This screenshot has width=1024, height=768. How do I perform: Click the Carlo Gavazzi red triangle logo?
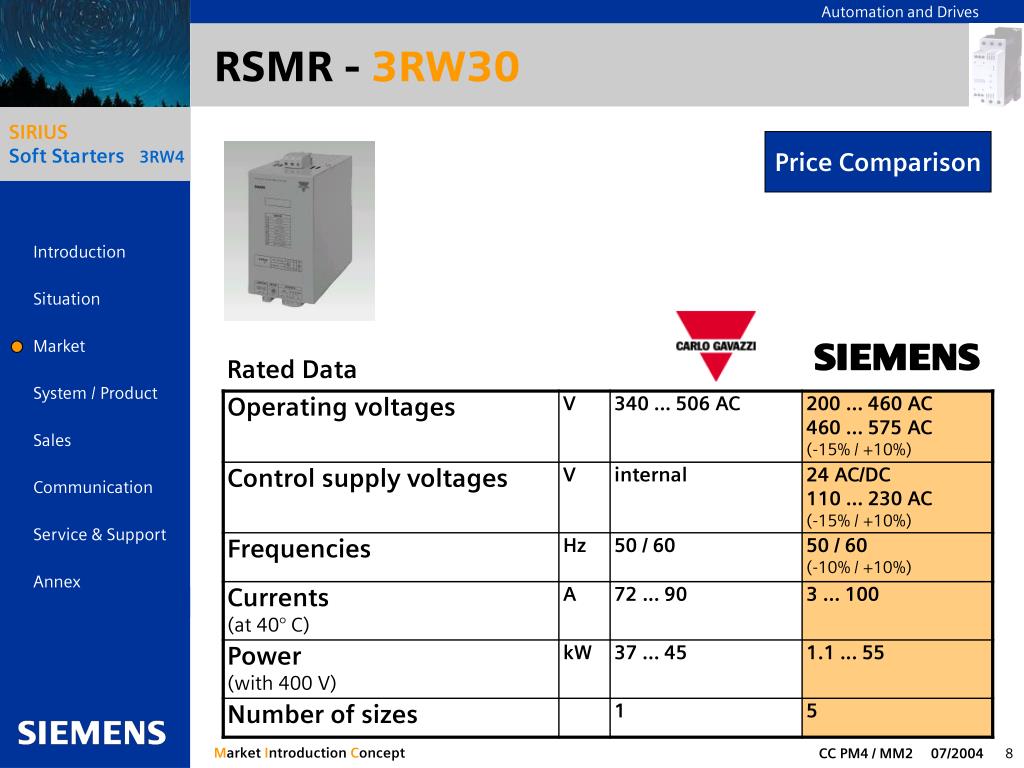(716, 345)
